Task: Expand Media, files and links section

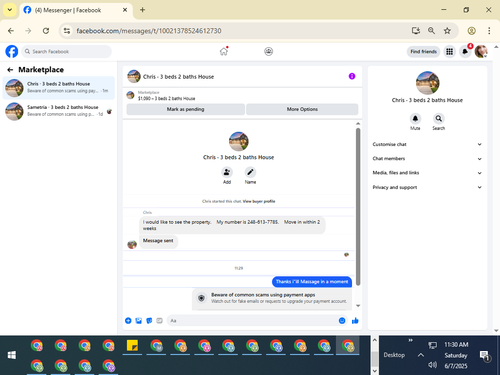Action: (x=427, y=173)
